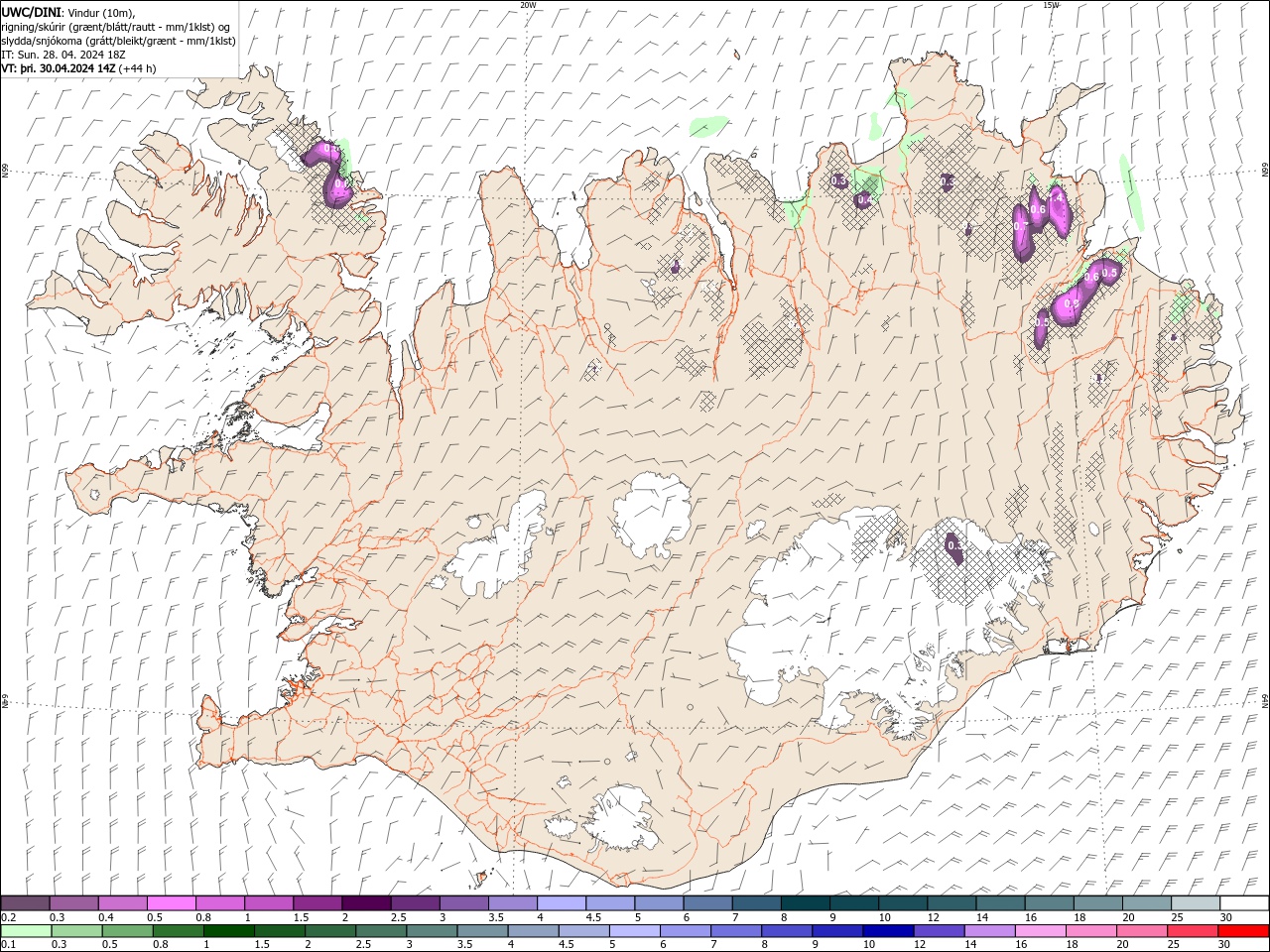This screenshot has height=952, width=1270.
Task: Click the 1.4 value on the northeast snow blob
Action: [x=1057, y=197]
